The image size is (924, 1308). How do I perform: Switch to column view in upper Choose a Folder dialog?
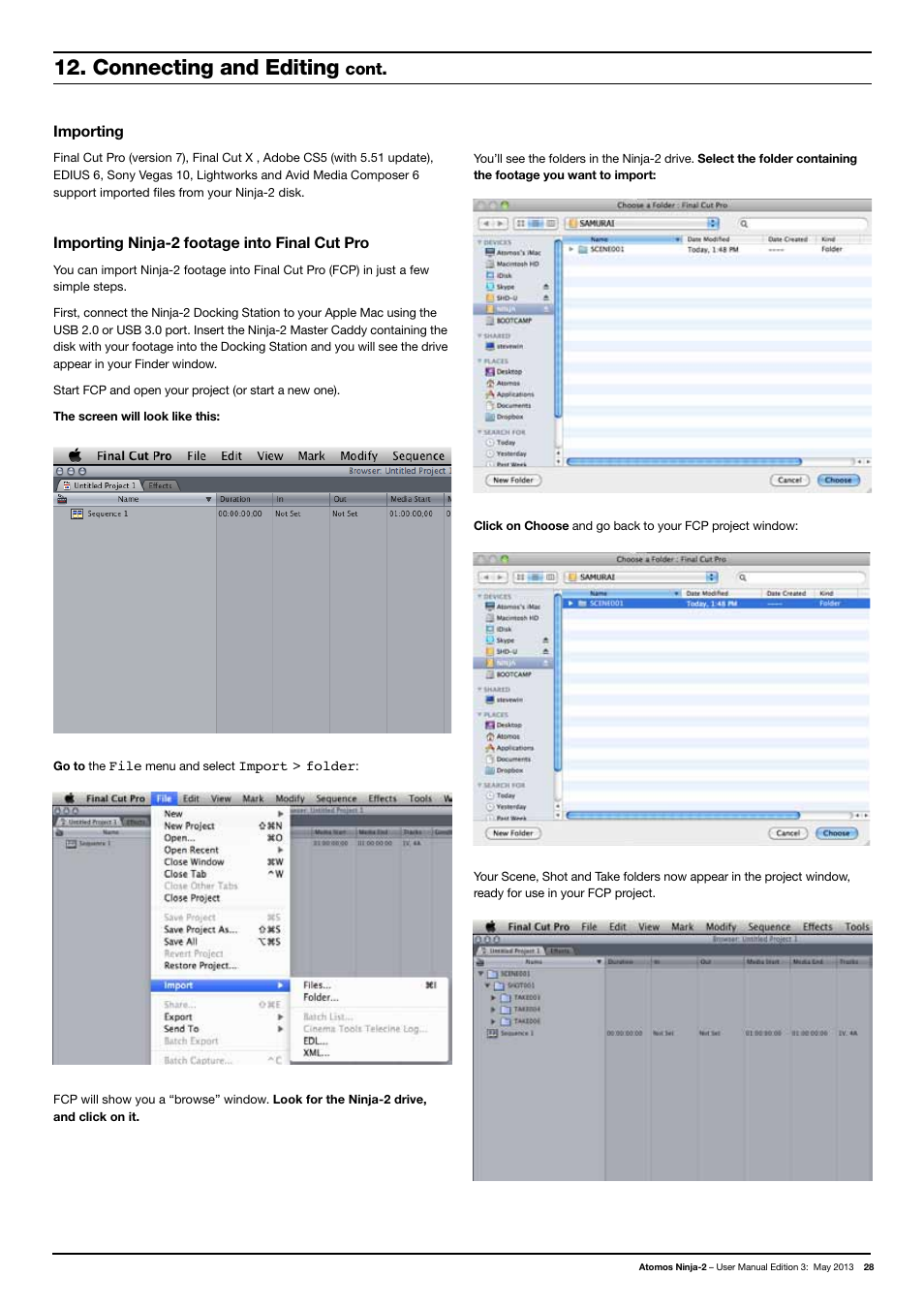[551, 223]
